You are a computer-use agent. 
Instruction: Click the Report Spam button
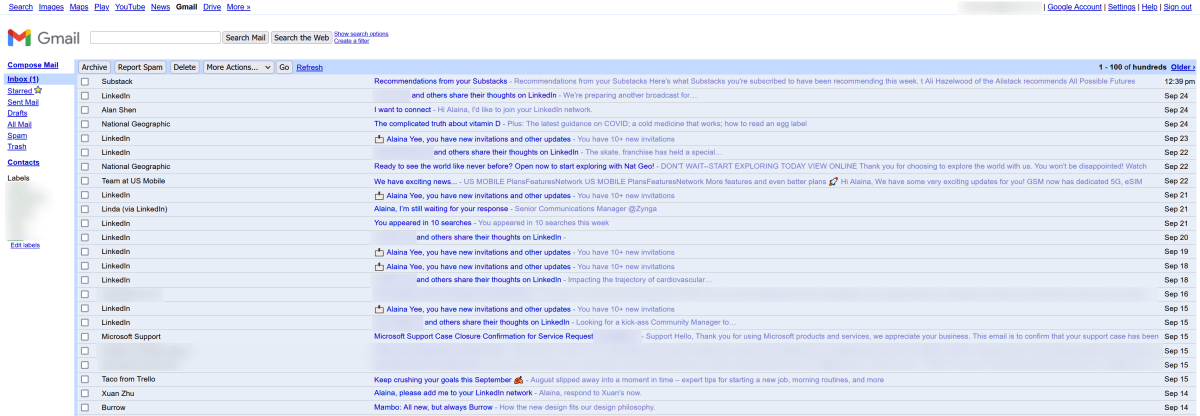140,67
